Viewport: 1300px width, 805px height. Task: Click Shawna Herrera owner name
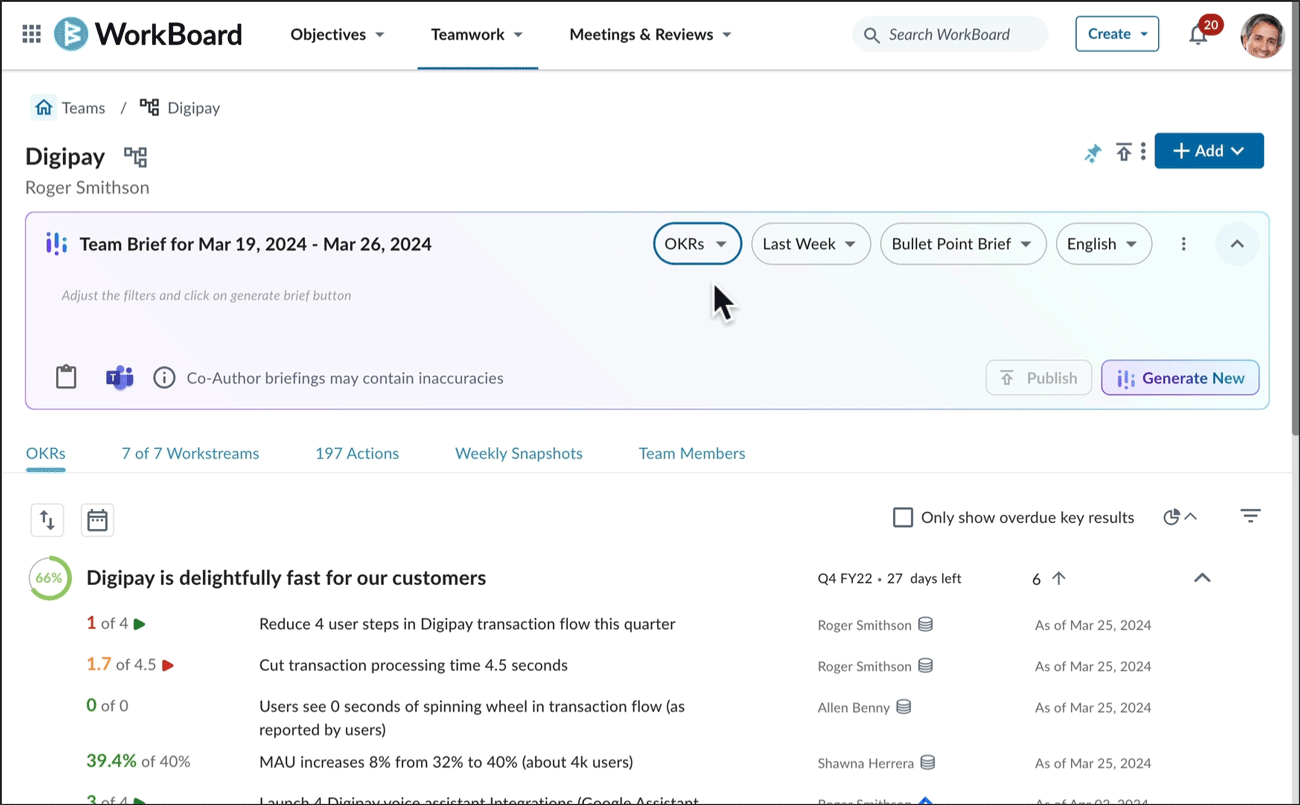[x=866, y=763]
